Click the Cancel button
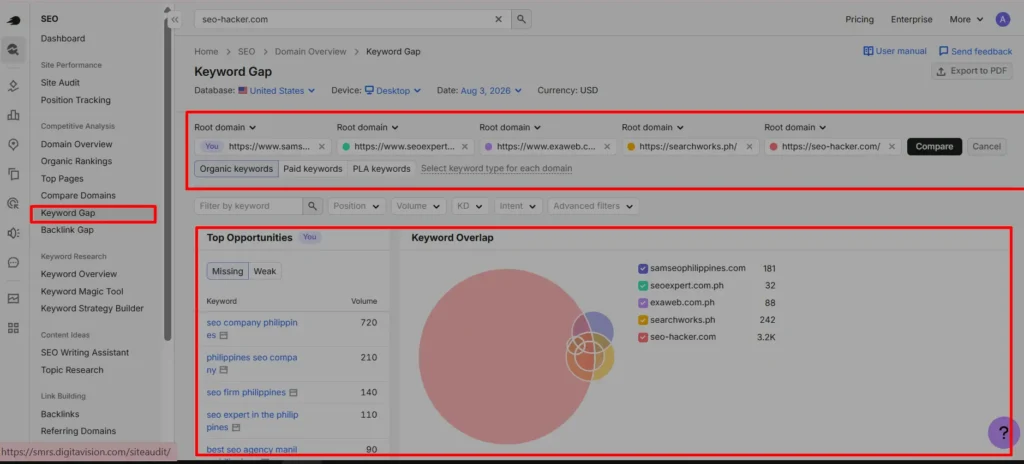 (x=986, y=146)
